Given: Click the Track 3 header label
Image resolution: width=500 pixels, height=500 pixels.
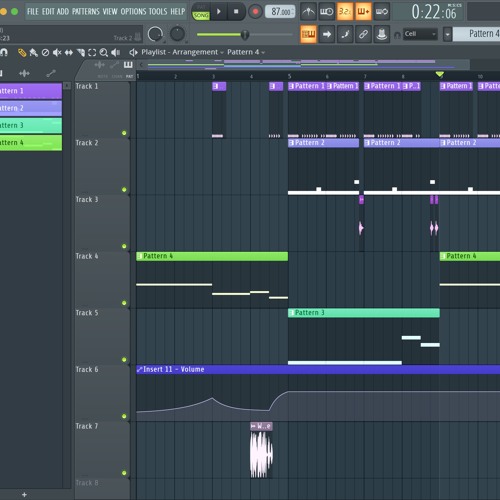Looking at the screenshot, I should [x=87, y=199].
